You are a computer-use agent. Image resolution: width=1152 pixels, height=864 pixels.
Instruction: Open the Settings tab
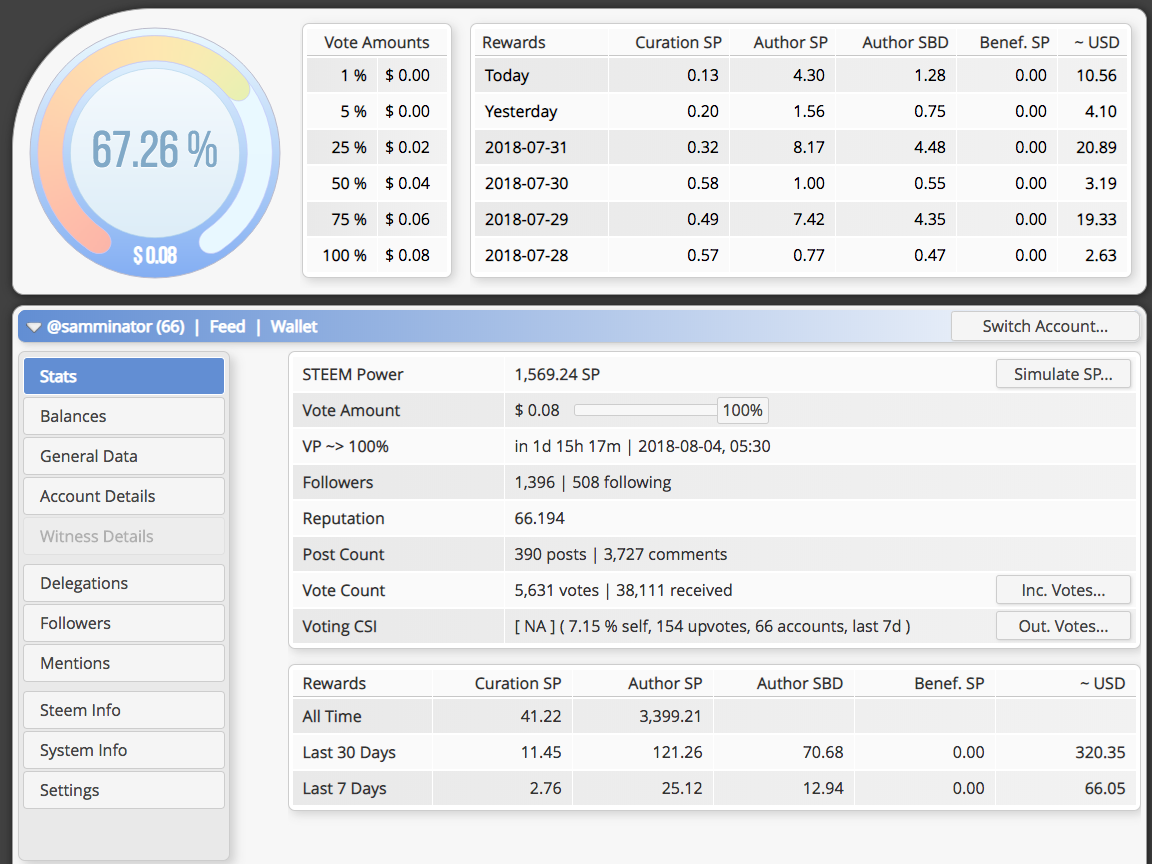click(x=124, y=790)
